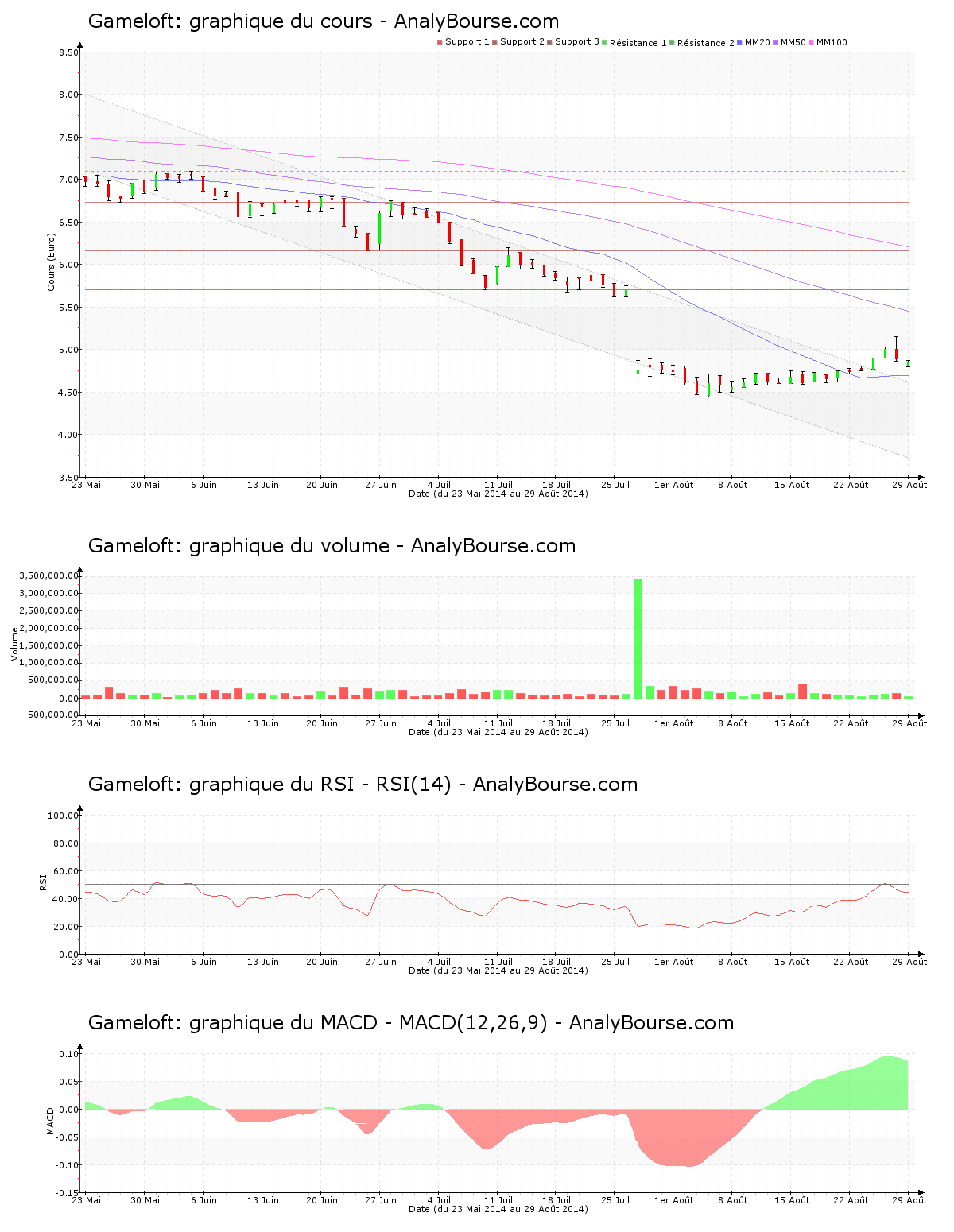
Task: Click 2,000,000.00 on the volume axis
Action: pos(50,628)
